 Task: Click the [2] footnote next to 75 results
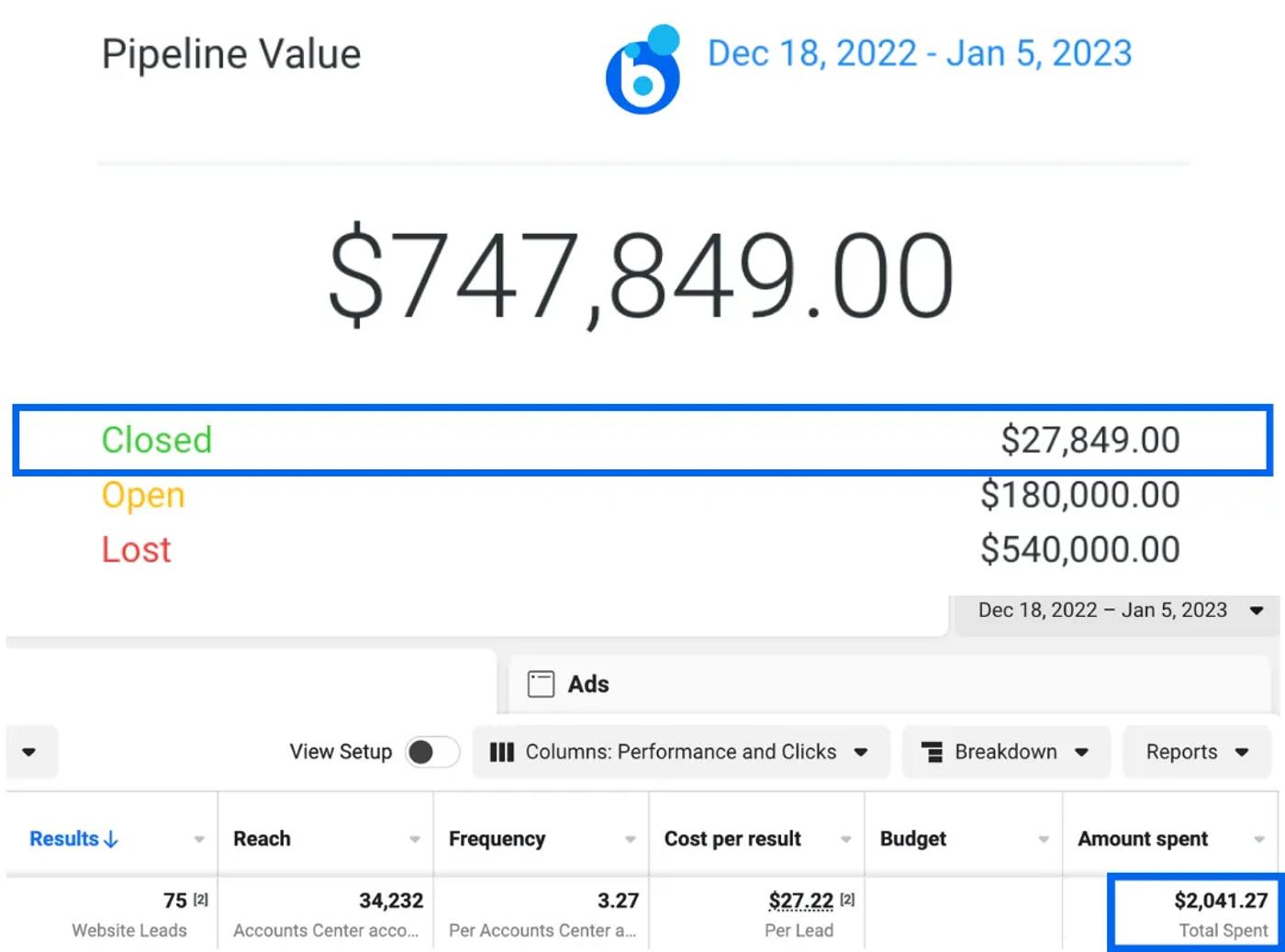coord(201,901)
